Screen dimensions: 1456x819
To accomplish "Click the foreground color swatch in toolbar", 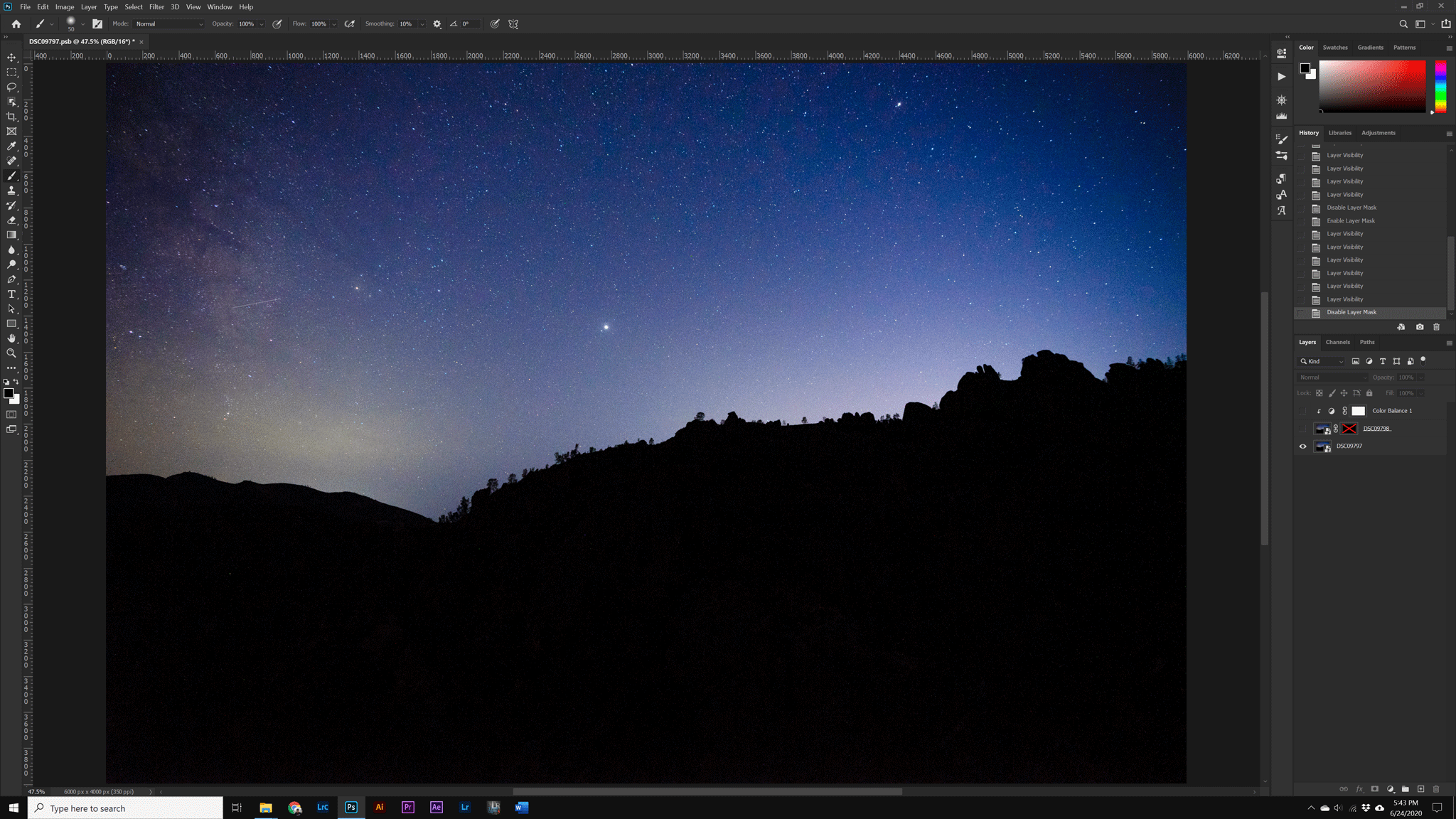I will tap(9, 393).
